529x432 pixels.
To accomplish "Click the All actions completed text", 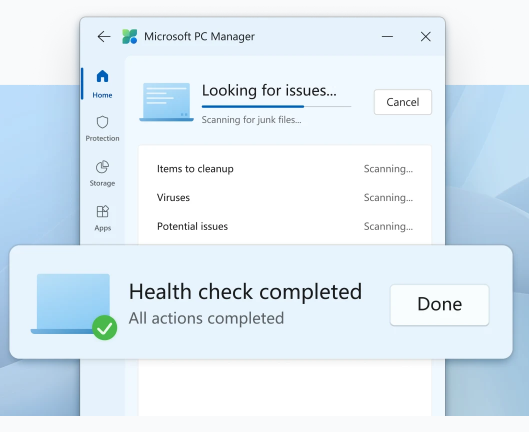I will point(206,318).
